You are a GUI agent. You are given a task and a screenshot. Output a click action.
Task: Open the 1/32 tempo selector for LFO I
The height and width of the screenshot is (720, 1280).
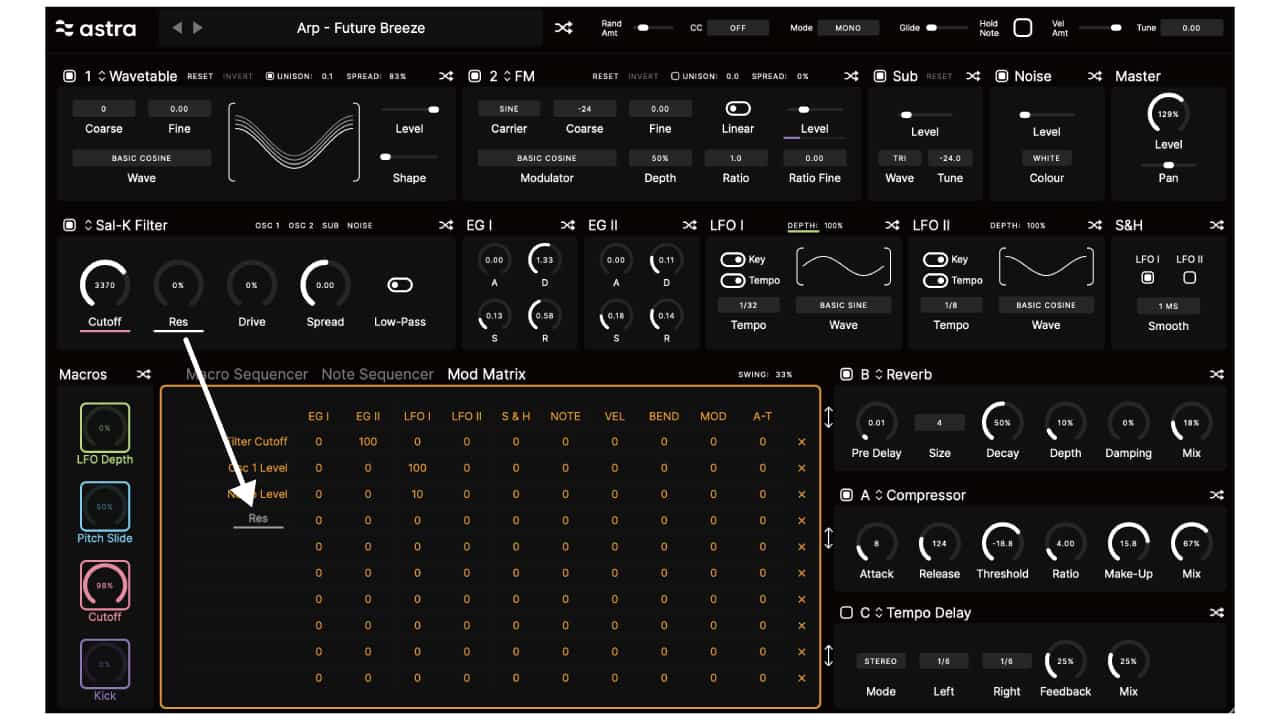(x=748, y=304)
